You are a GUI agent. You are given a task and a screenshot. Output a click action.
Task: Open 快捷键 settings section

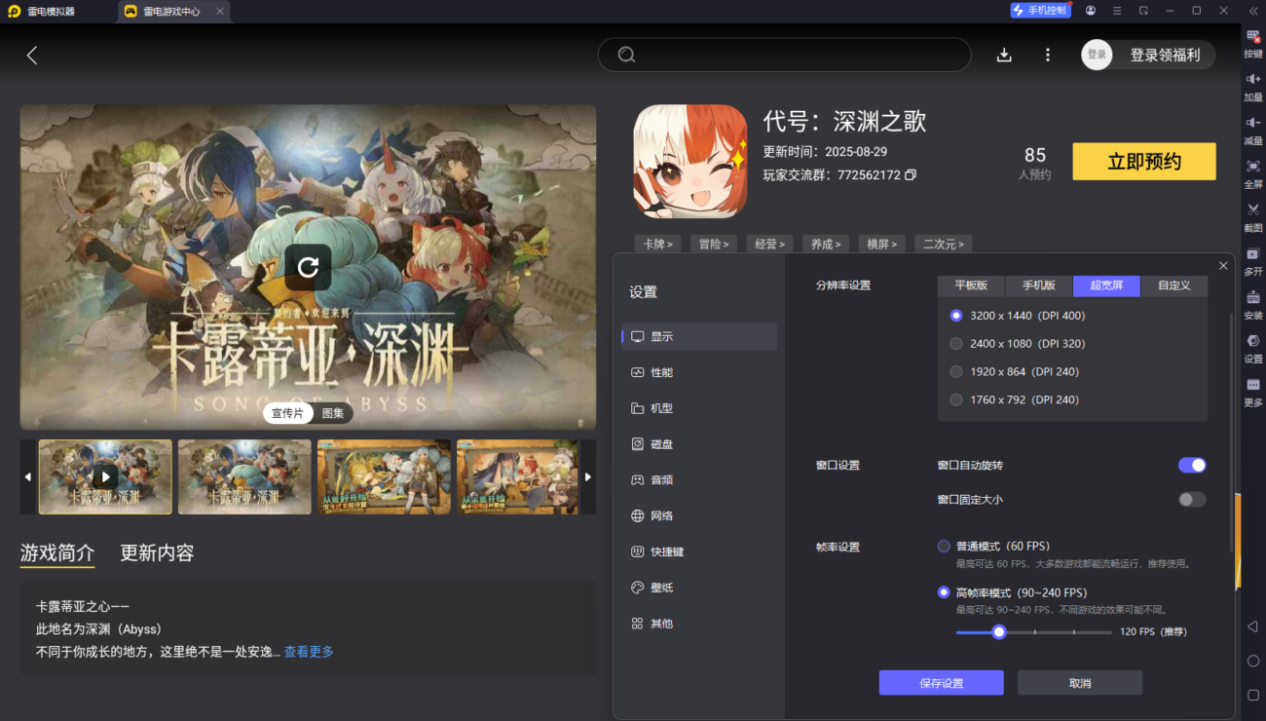699,552
